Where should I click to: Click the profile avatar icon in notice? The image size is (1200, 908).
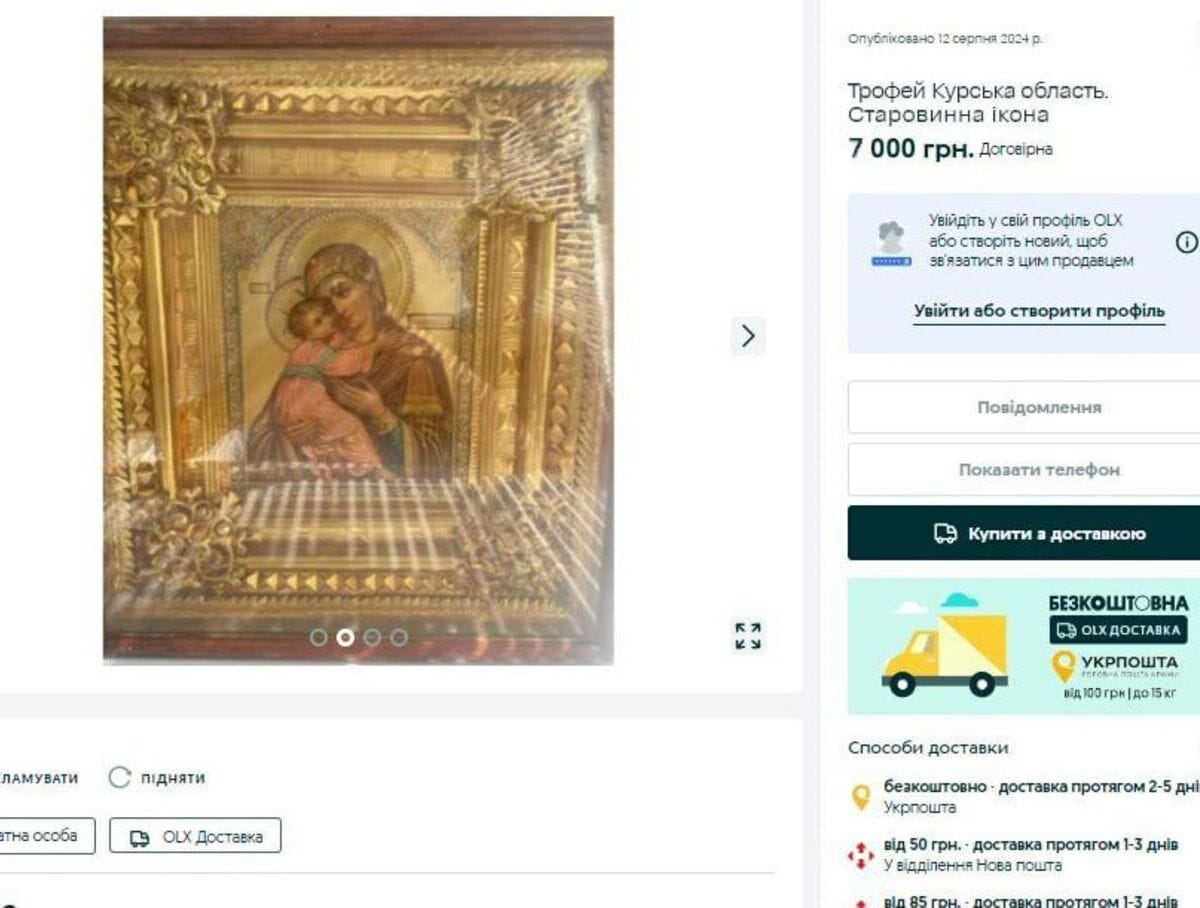(891, 243)
